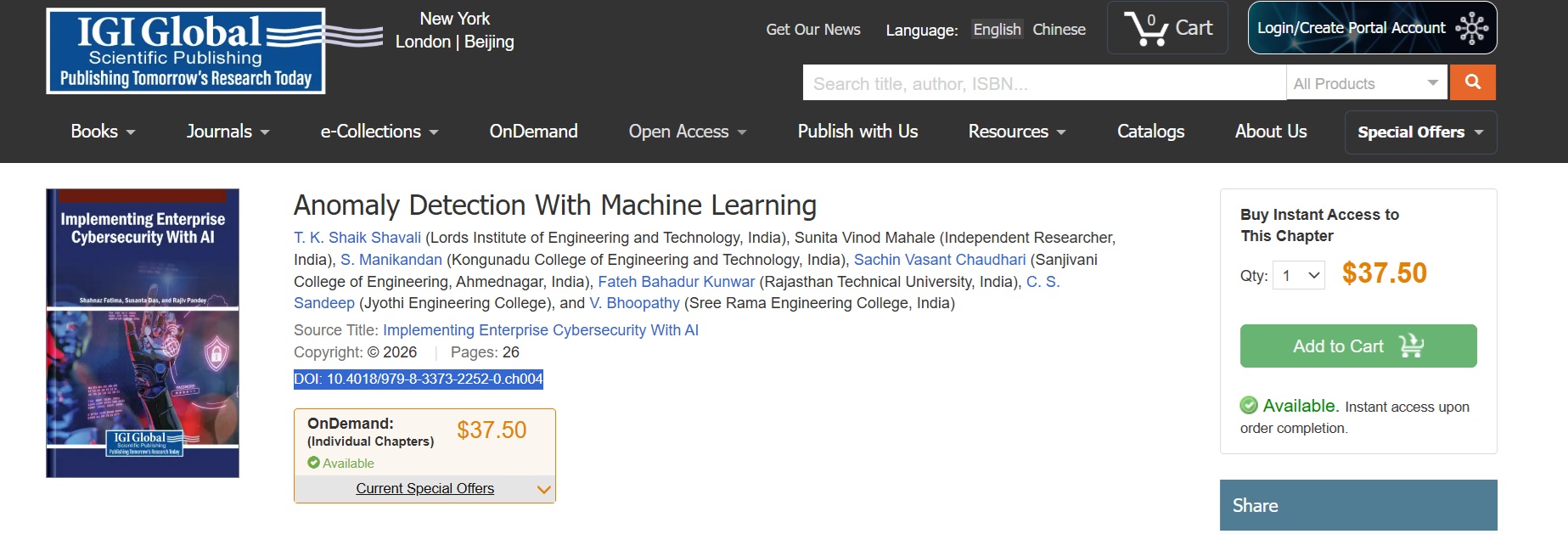Open the Journals menu
Screen dimensions: 1568x534
(x=228, y=132)
